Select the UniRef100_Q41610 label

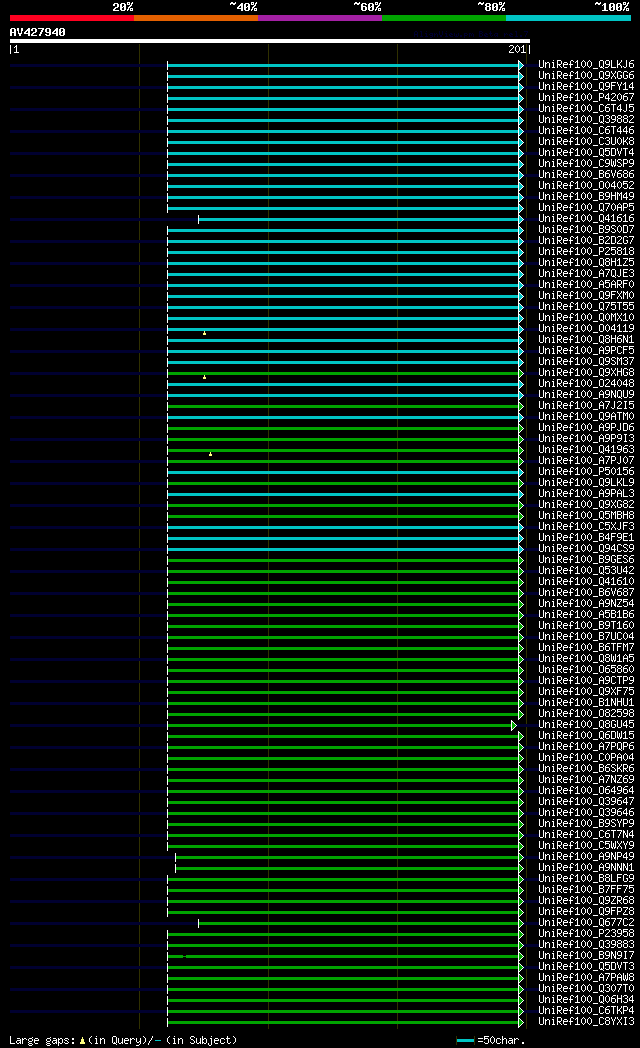pos(586,581)
